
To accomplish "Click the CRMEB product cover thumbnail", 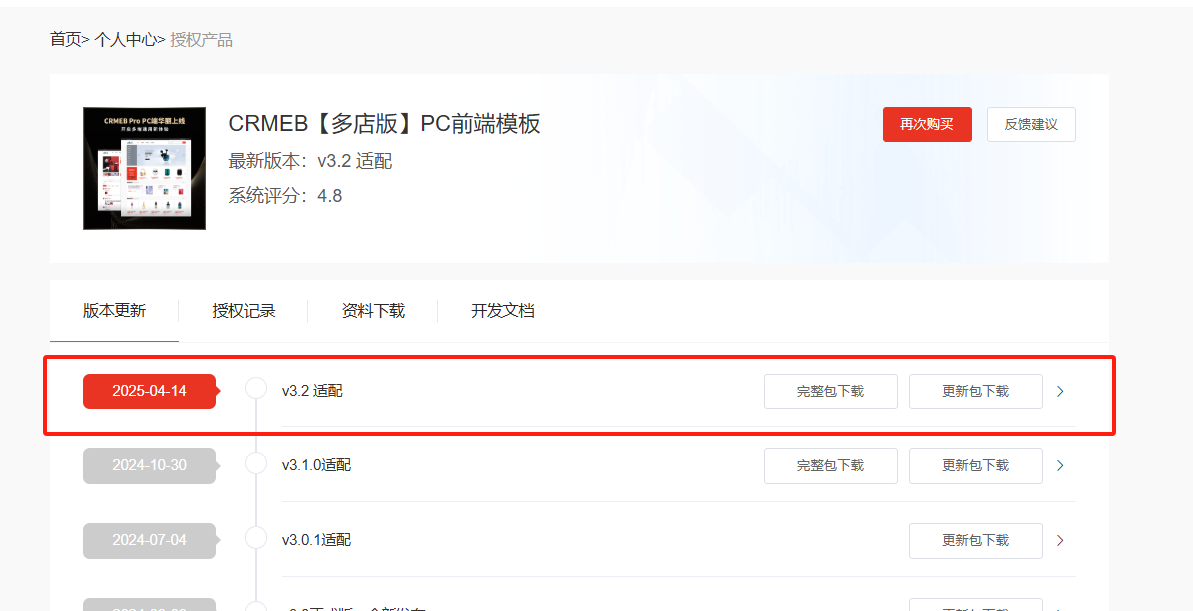I will point(145,168).
